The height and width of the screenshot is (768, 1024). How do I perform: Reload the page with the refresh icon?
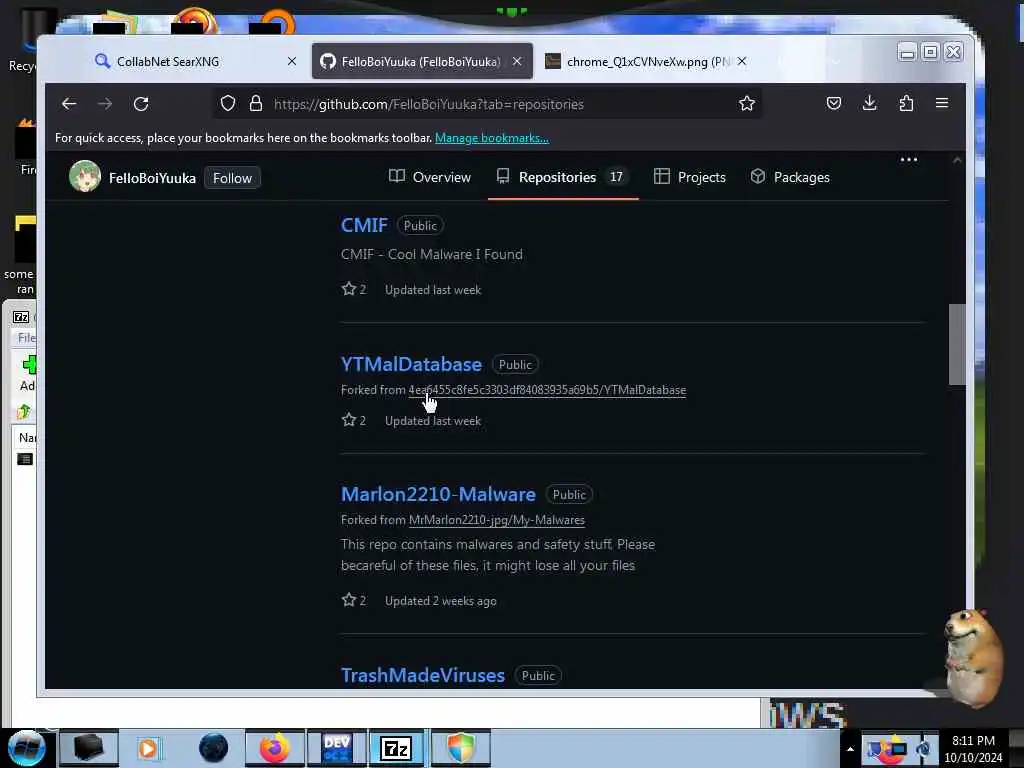tap(141, 104)
